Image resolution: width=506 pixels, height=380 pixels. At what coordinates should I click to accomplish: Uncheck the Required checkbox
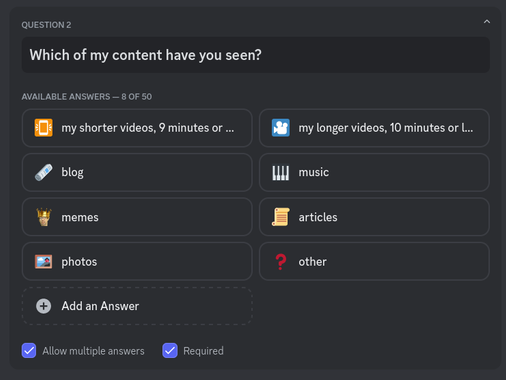[170, 351]
